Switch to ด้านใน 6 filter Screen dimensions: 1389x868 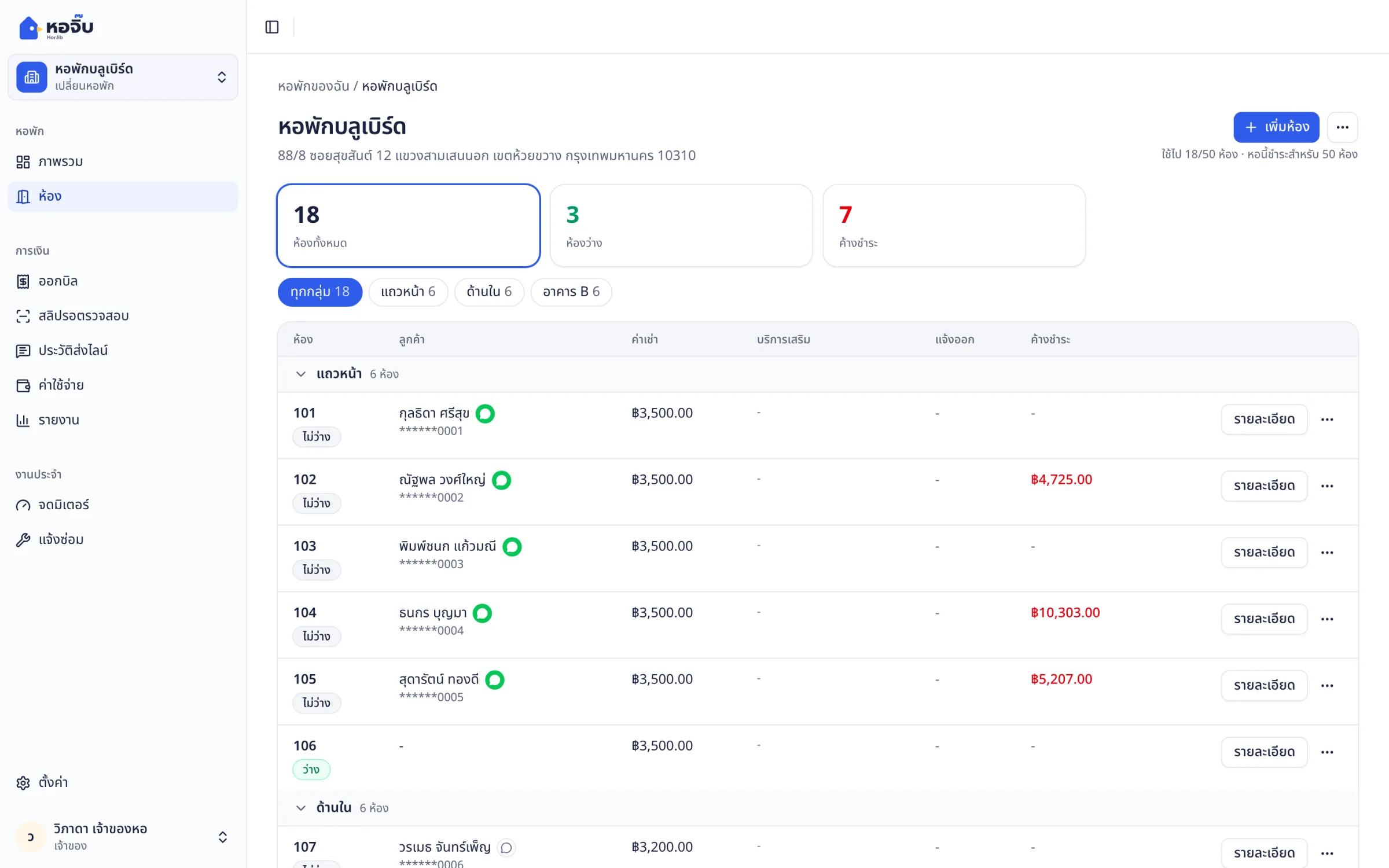(x=489, y=292)
